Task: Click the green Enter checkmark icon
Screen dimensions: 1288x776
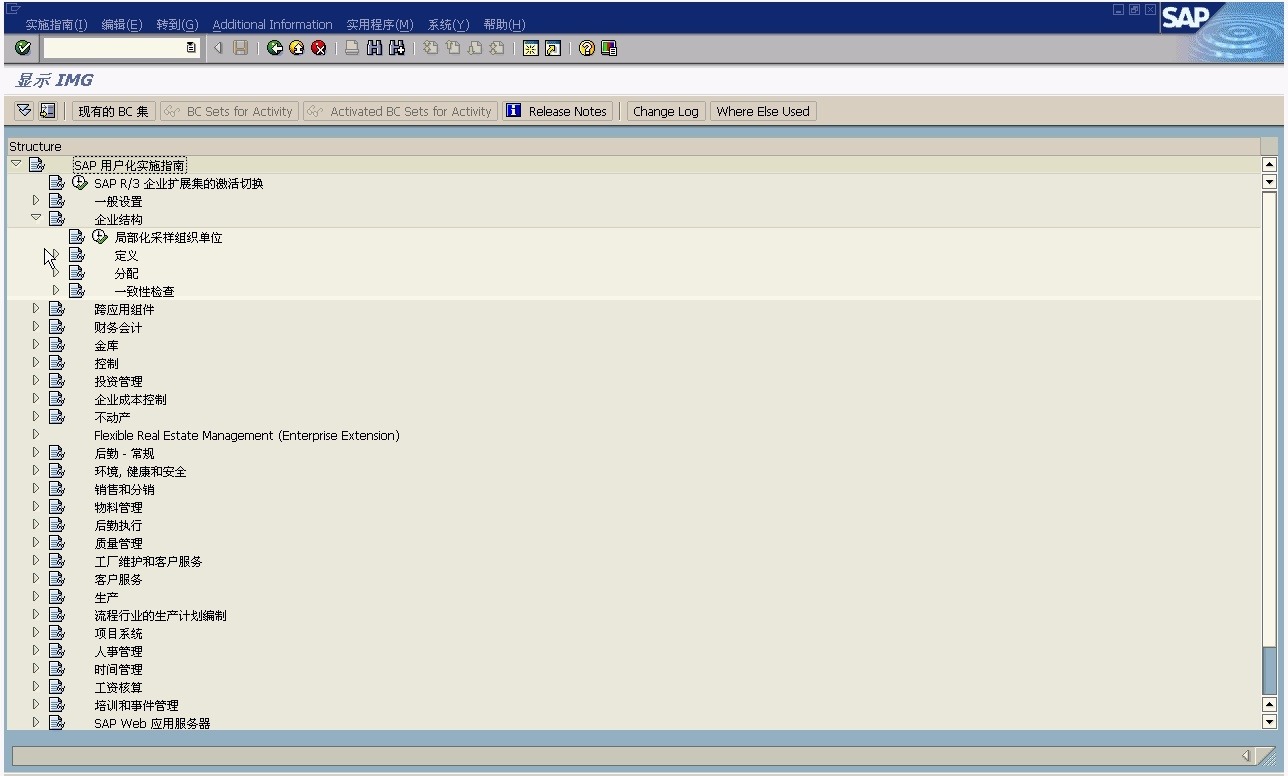Action: point(23,48)
